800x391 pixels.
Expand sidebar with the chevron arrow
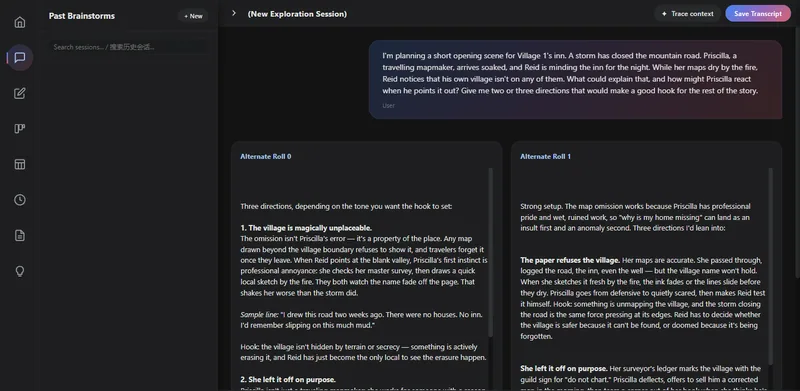click(x=234, y=13)
